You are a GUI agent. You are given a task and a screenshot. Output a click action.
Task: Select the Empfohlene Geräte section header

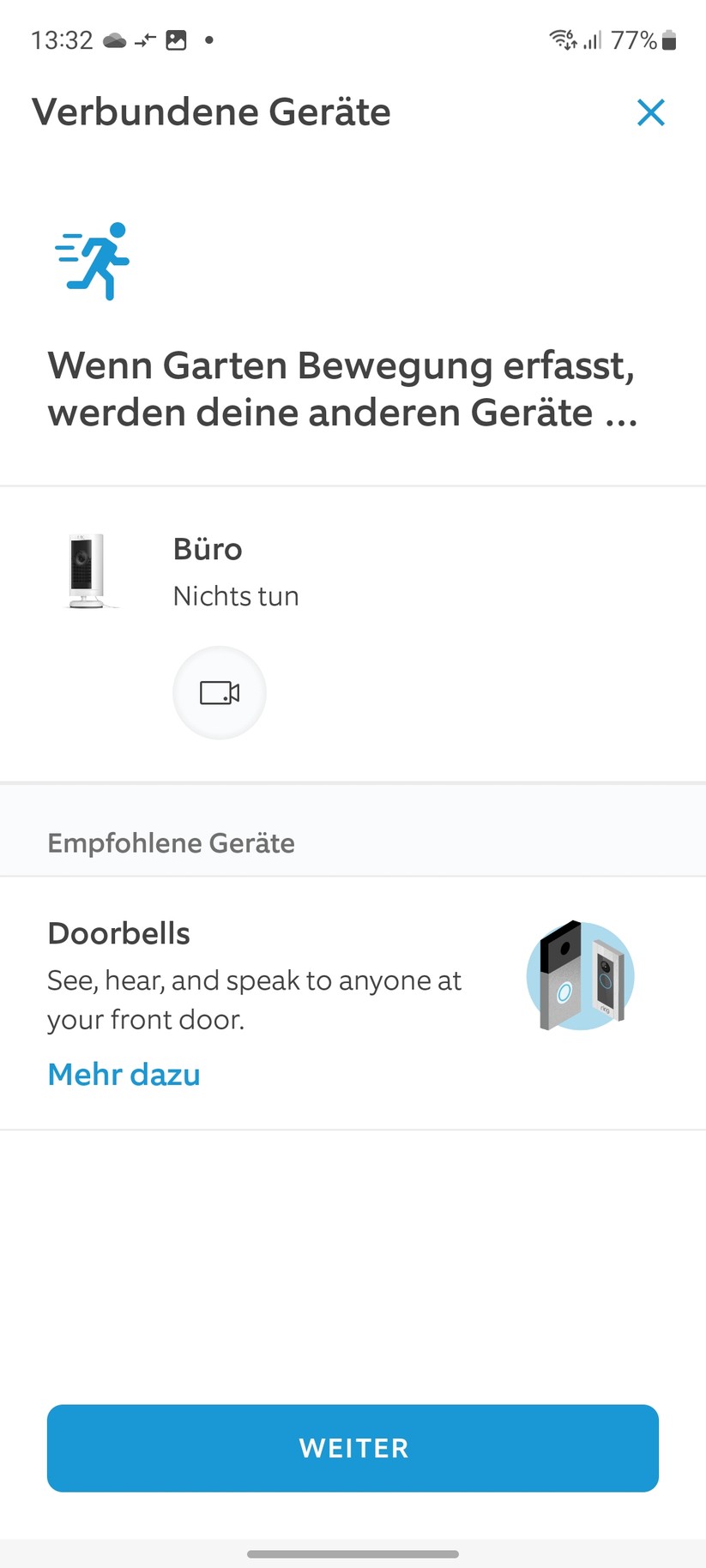(171, 843)
